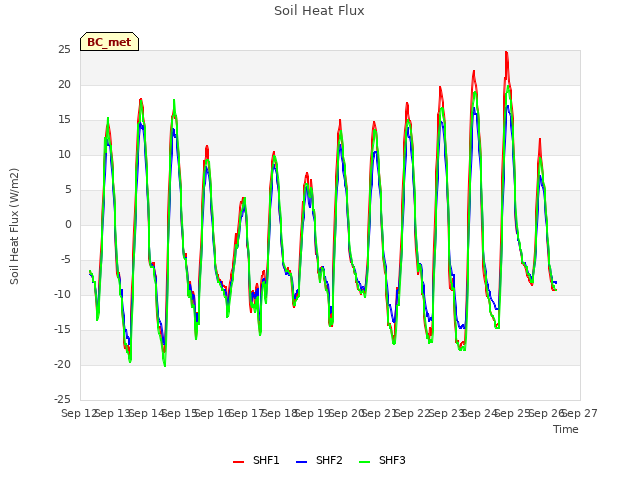Click the Sep 25 peak of the SHF1 line
This screenshot has width=640, height=480.
[506, 52]
